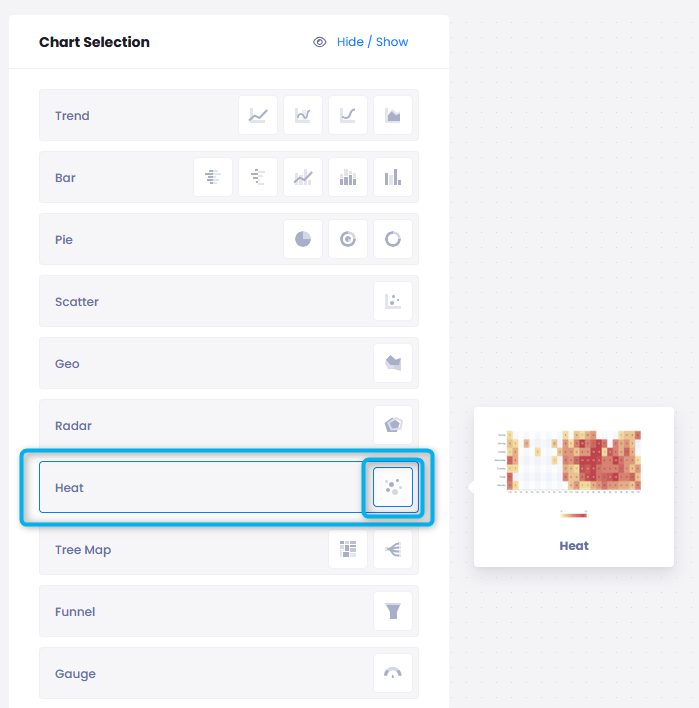Click the Heat row label

pos(70,488)
